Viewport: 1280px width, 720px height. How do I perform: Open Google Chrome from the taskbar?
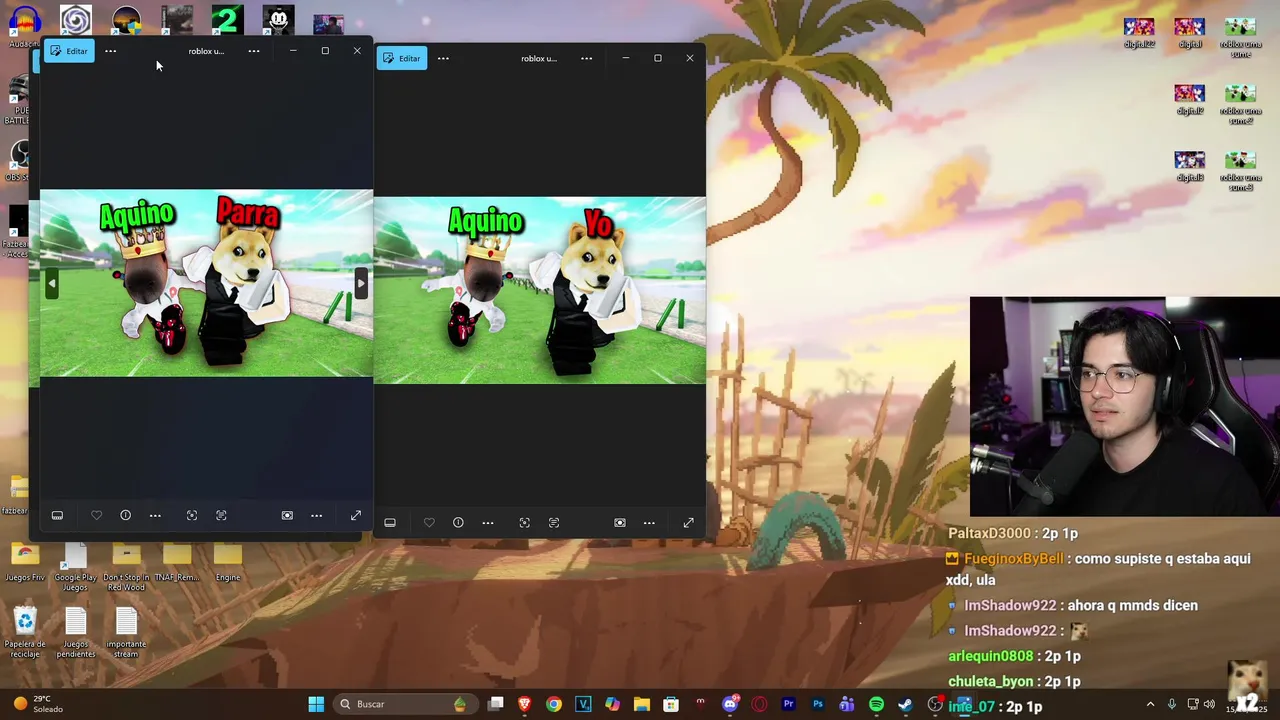pyautogui.click(x=554, y=704)
